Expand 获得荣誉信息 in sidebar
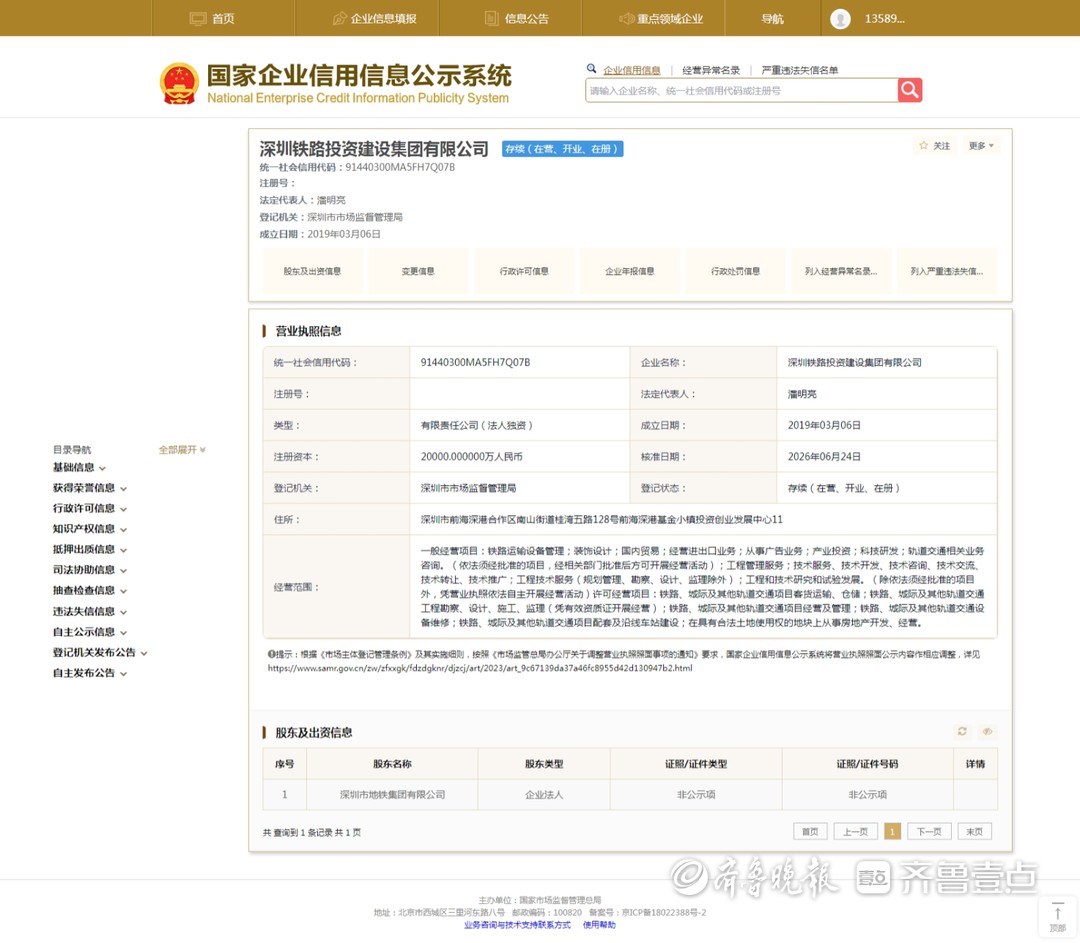The image size is (1080, 943). tap(90, 488)
